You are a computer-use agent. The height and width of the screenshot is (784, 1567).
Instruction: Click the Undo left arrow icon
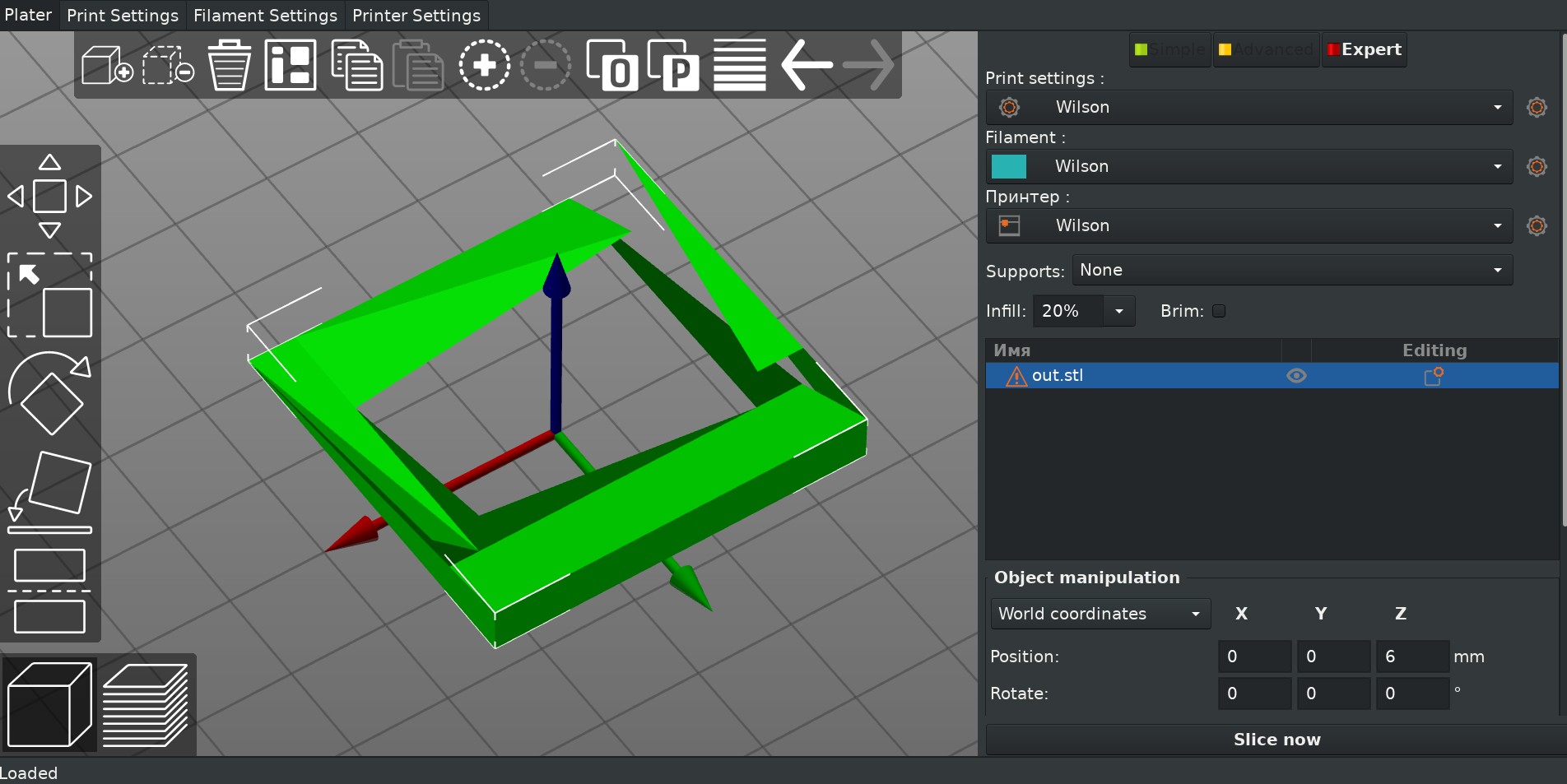807,65
